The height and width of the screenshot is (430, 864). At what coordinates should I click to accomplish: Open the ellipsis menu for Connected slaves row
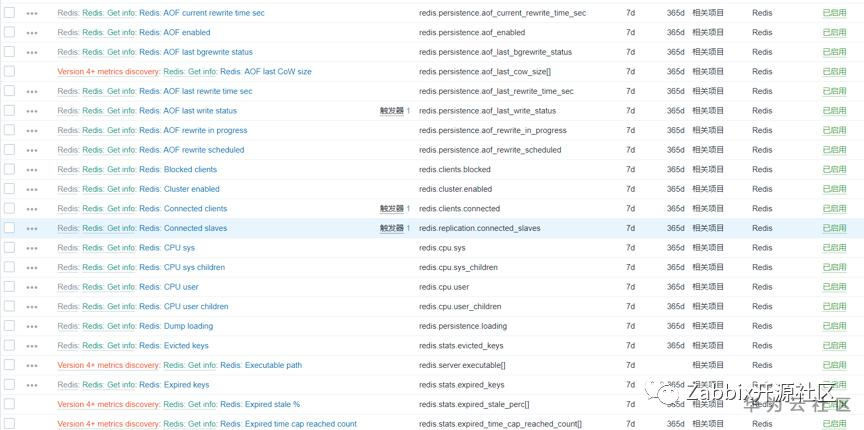tap(32, 229)
